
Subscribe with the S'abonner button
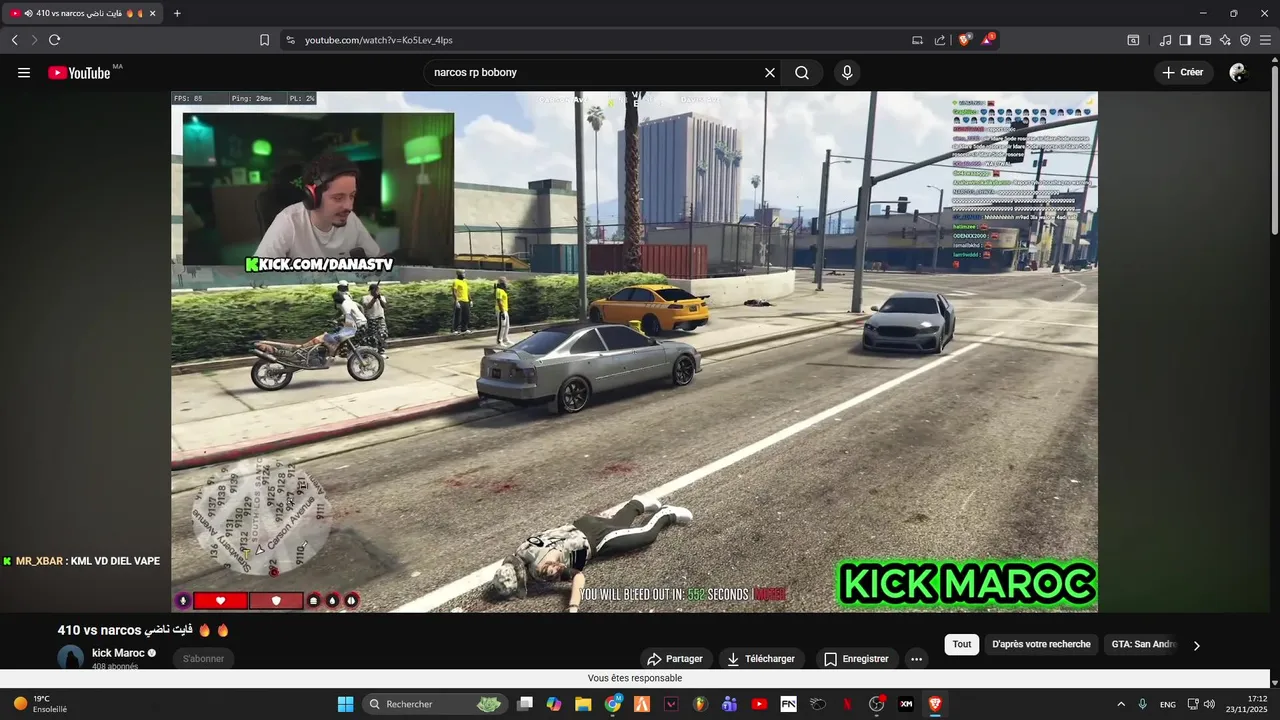click(203, 659)
